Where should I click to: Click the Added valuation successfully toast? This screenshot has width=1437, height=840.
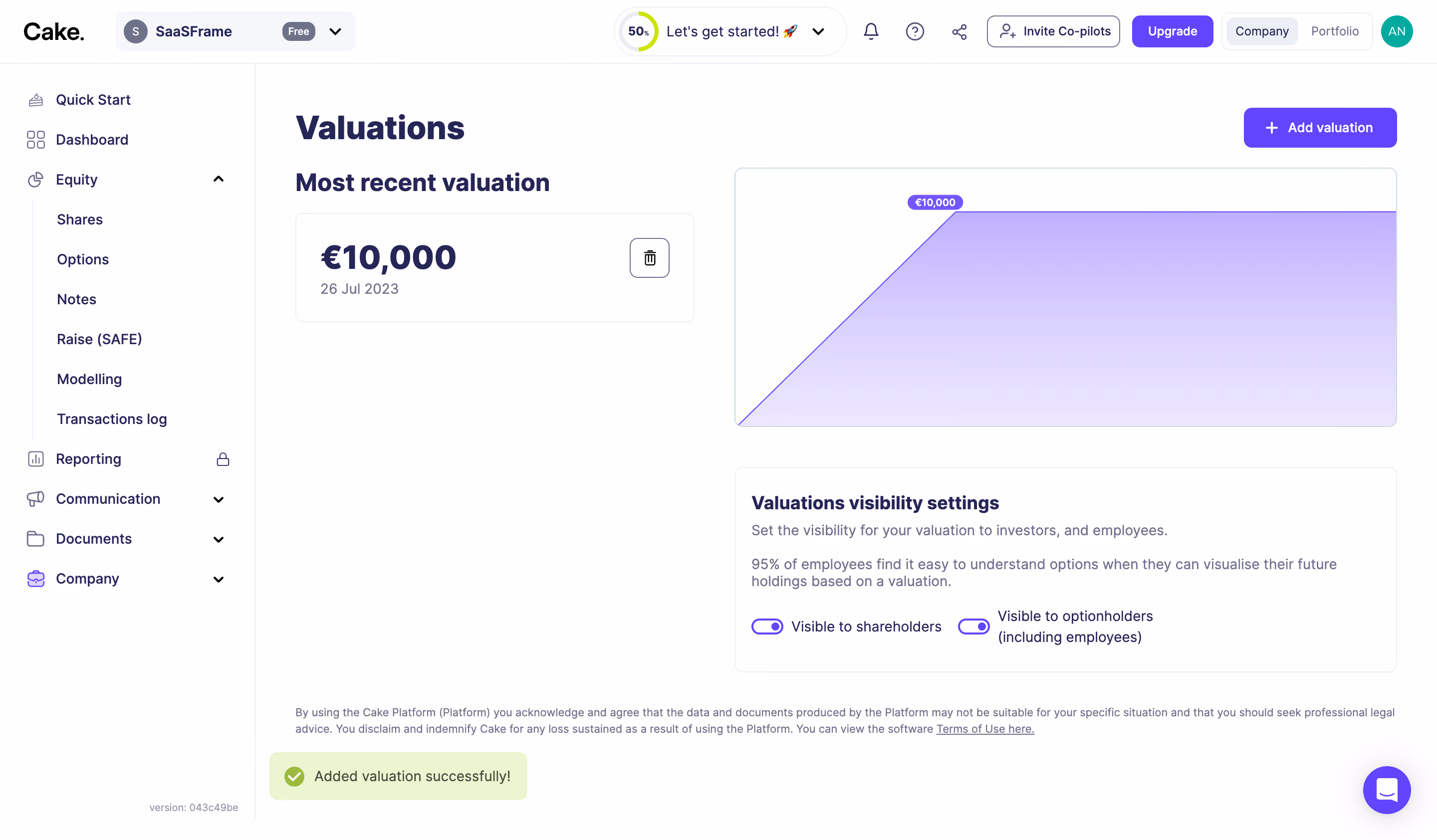398,776
